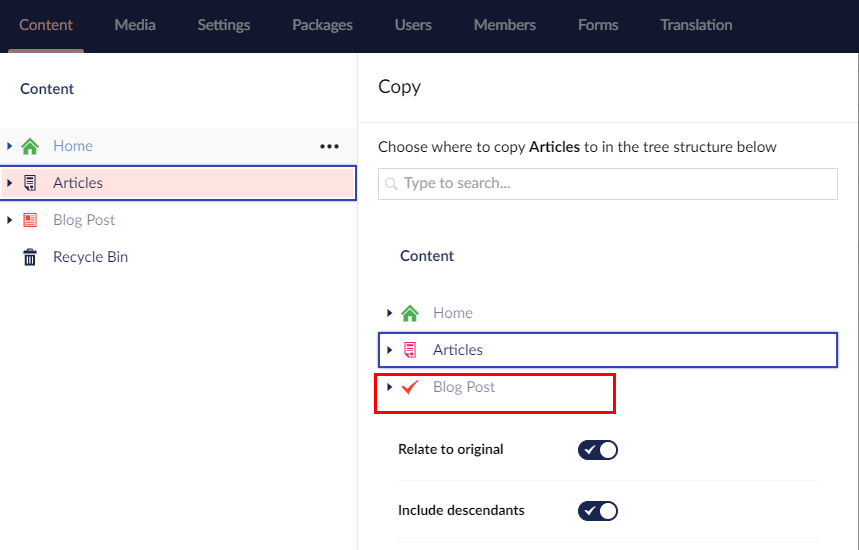Image resolution: width=859 pixels, height=550 pixels.
Task: Toggle the Relate to original switch
Action: pos(598,450)
